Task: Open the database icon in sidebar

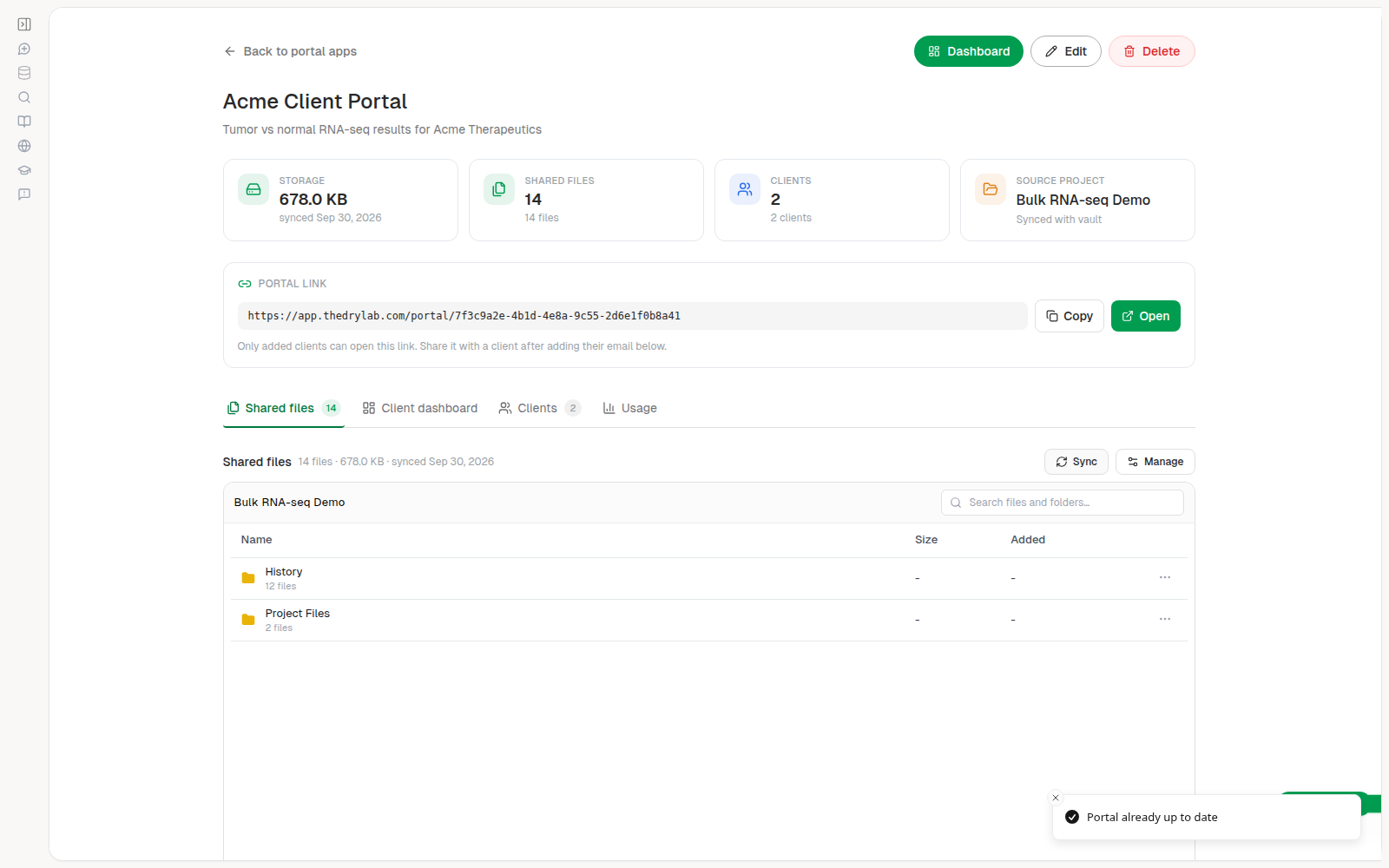Action: 24,73
